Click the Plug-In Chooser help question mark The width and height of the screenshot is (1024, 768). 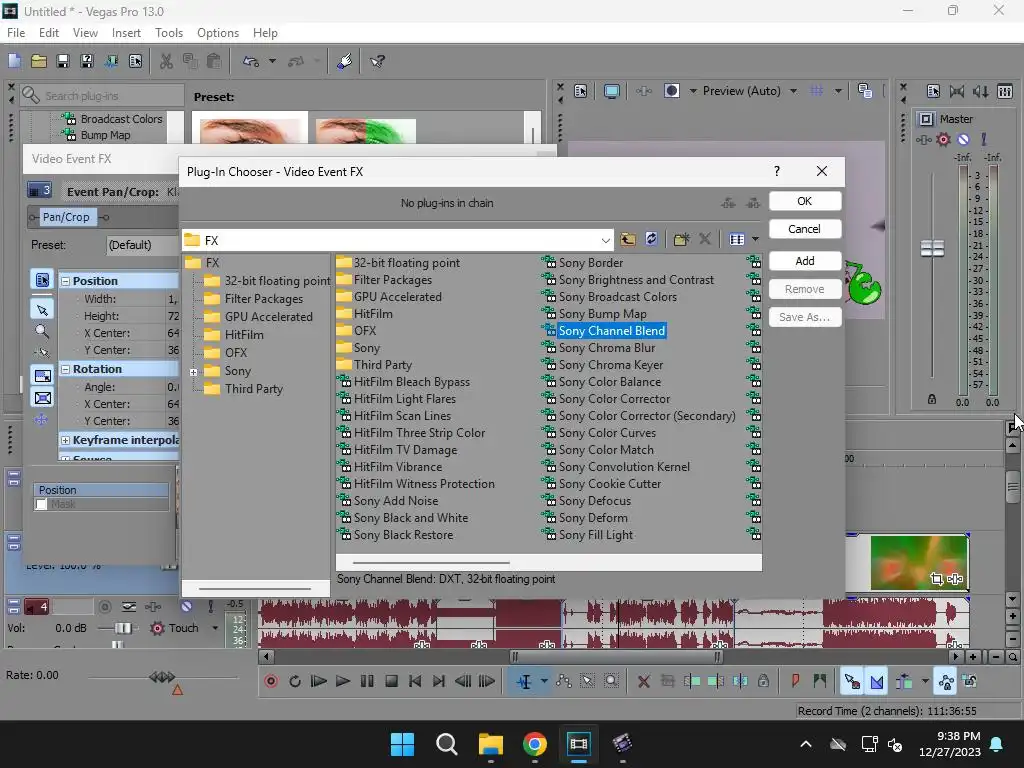coord(776,171)
